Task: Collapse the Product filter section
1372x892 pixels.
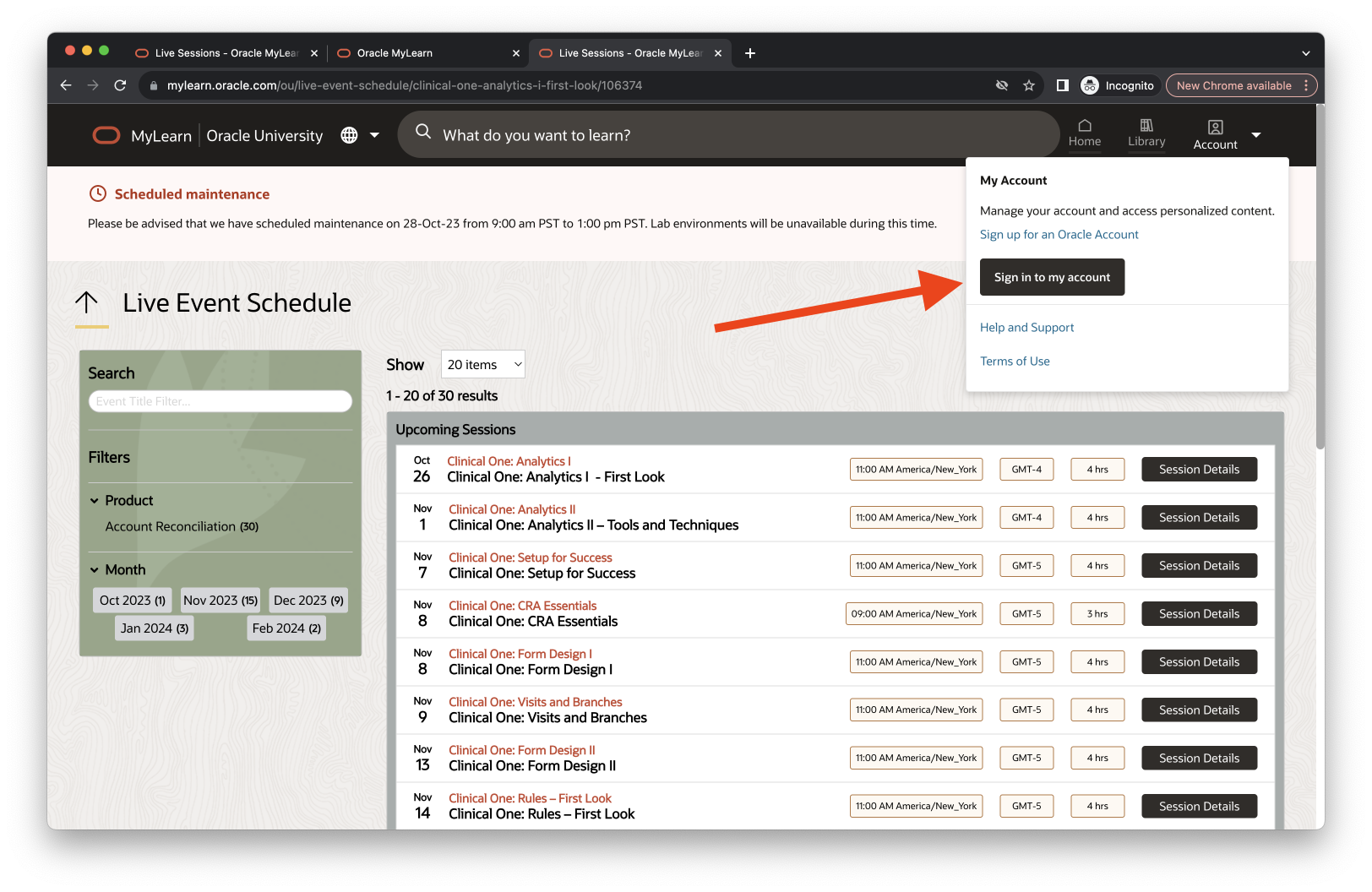Action: 95,501
